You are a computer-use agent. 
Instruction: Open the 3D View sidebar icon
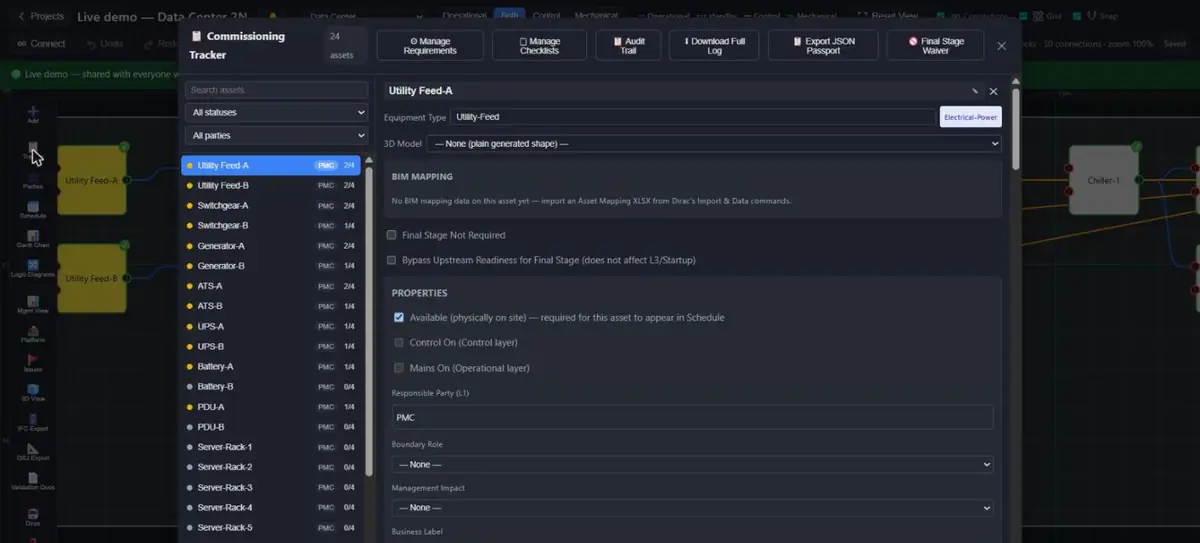(33, 392)
